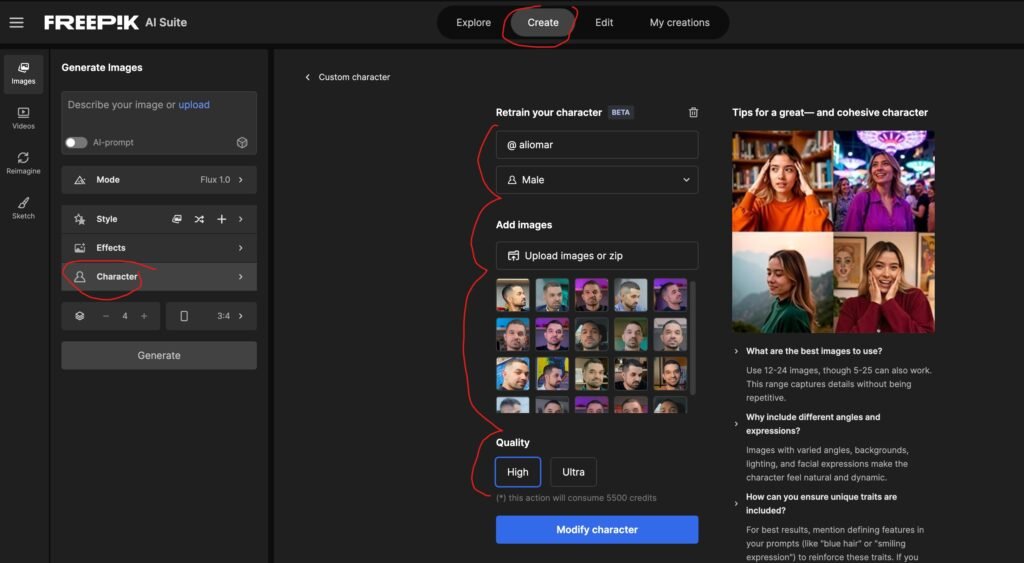
Task: Select first uploaded face thumbnail in top row
Action: 513,295
